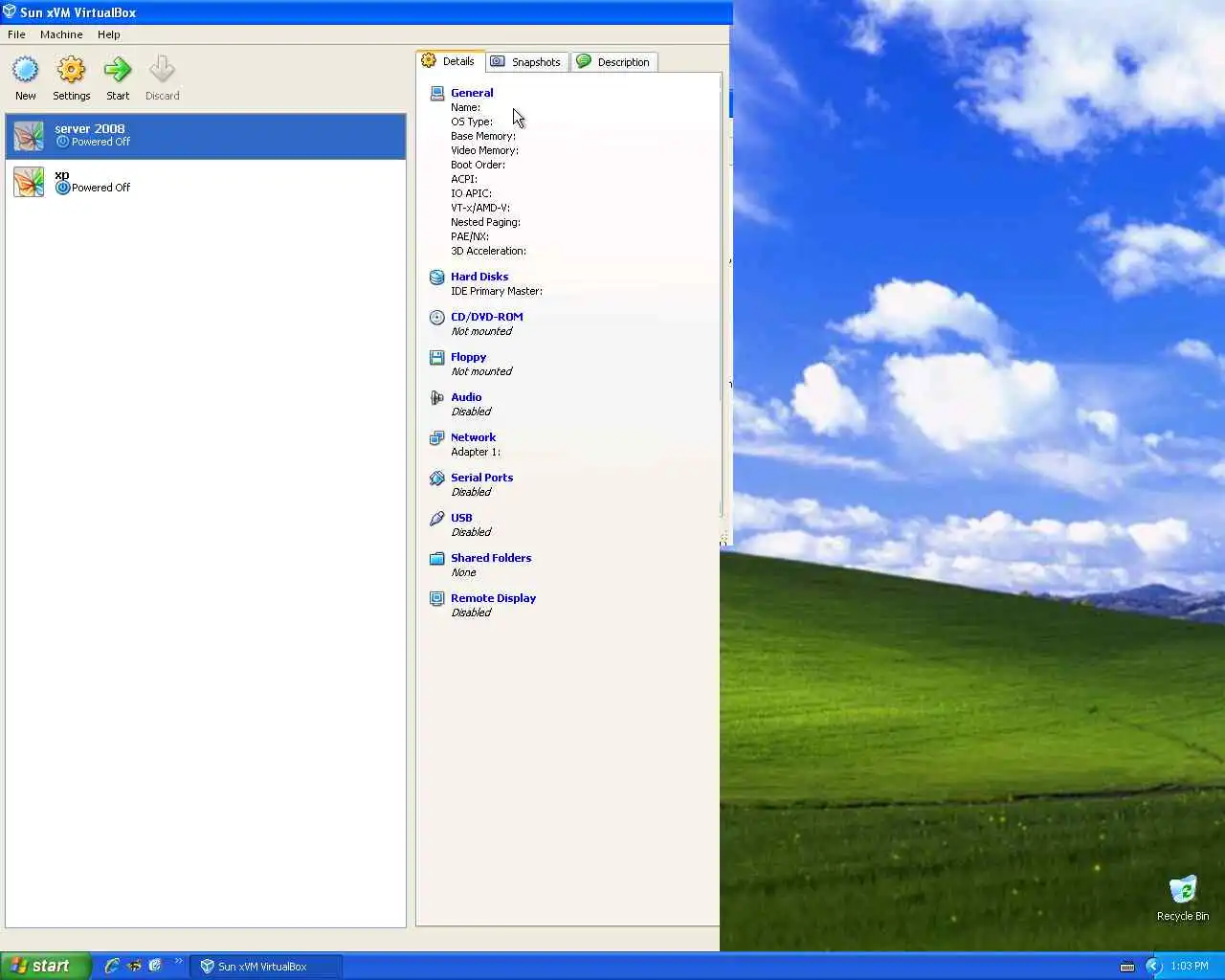The width and height of the screenshot is (1225, 980).
Task: Switch to the Description tab
Action: [613, 62]
